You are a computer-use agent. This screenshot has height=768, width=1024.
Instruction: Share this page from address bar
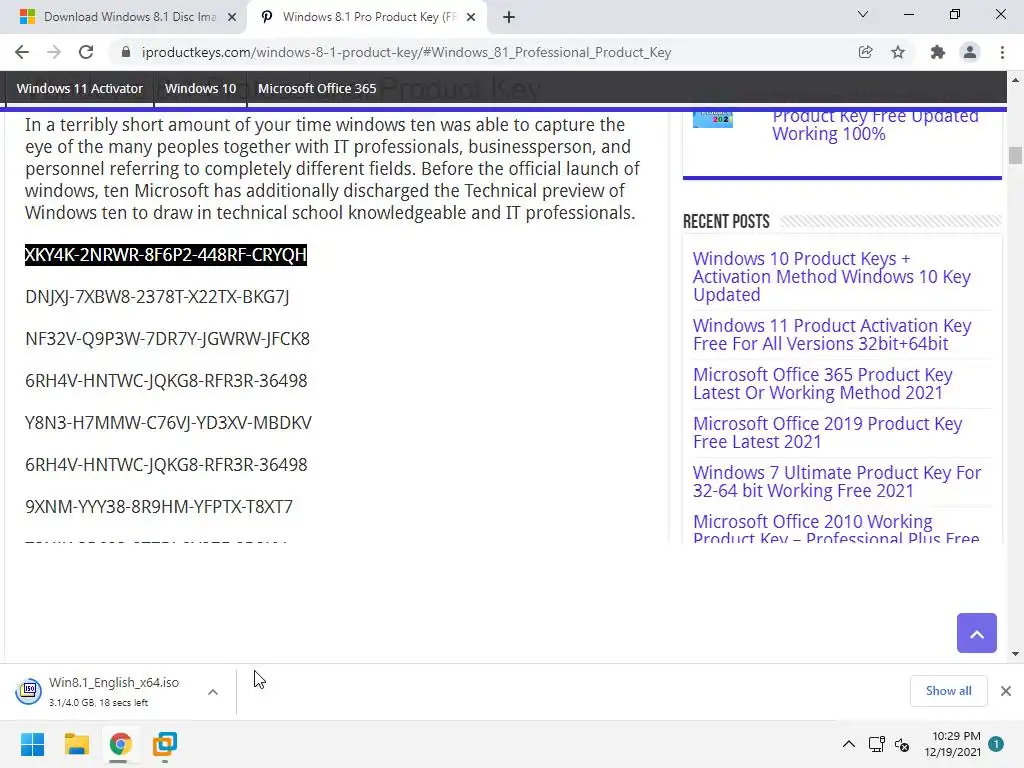[865, 52]
